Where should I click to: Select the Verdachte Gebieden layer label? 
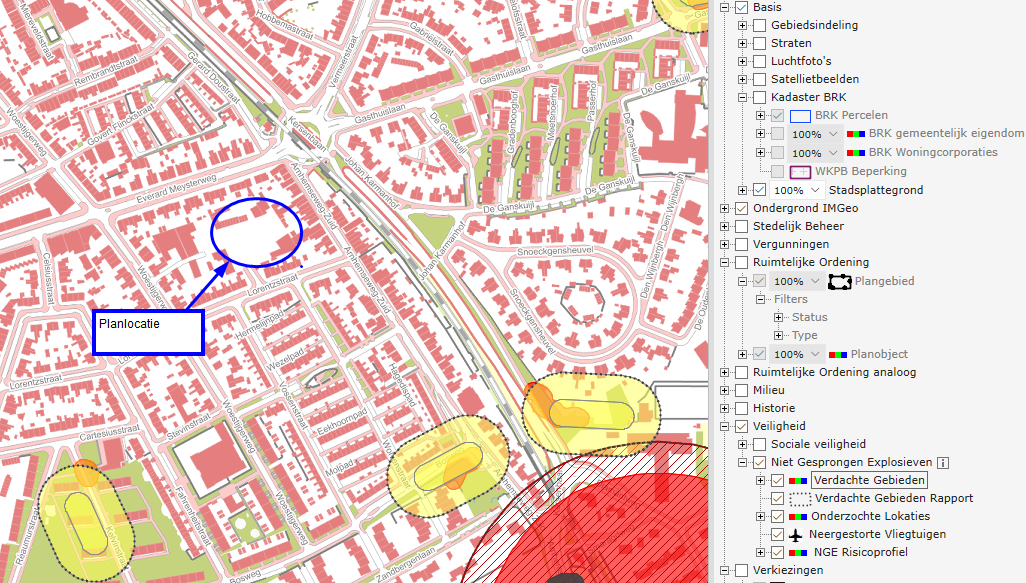coord(869,480)
